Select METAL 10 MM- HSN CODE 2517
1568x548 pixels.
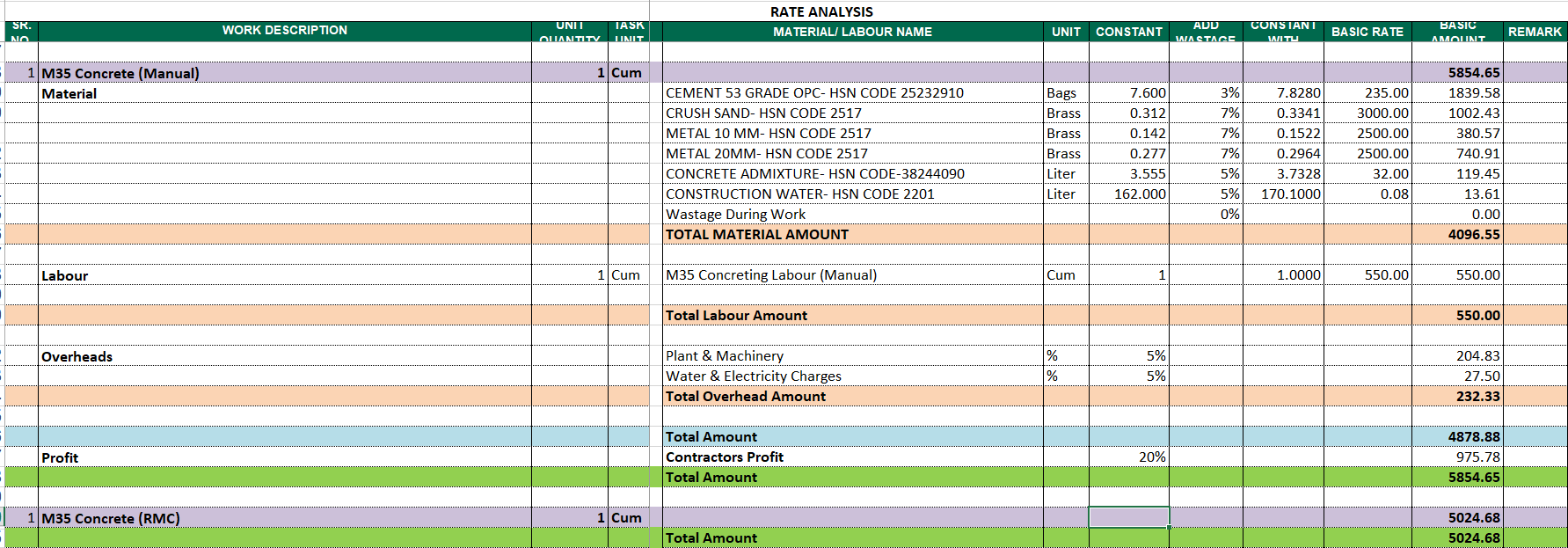click(x=852, y=134)
